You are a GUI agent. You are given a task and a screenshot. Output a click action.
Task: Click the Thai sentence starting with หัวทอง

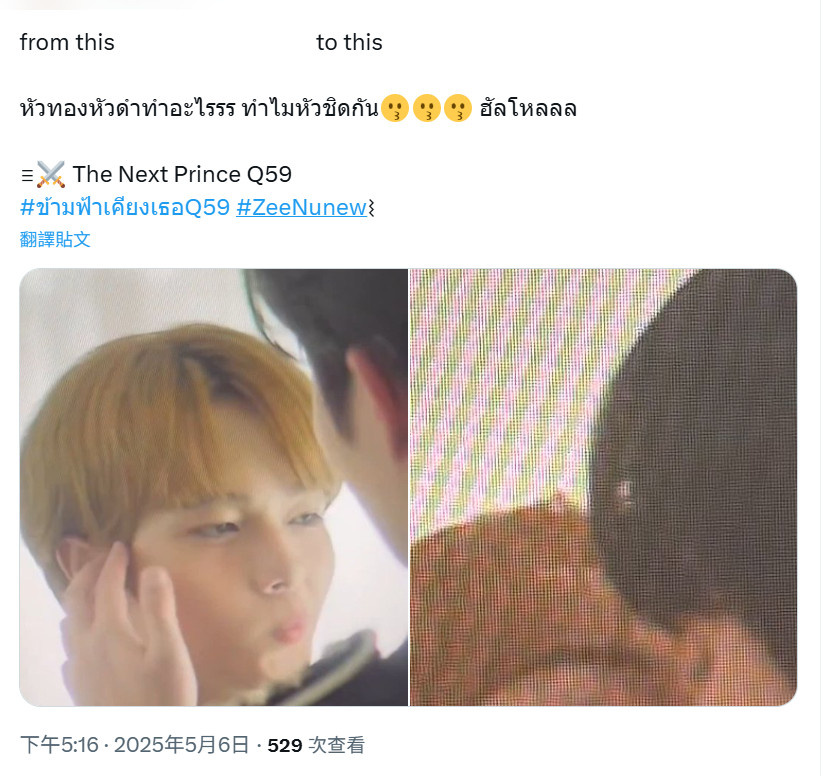(298, 108)
